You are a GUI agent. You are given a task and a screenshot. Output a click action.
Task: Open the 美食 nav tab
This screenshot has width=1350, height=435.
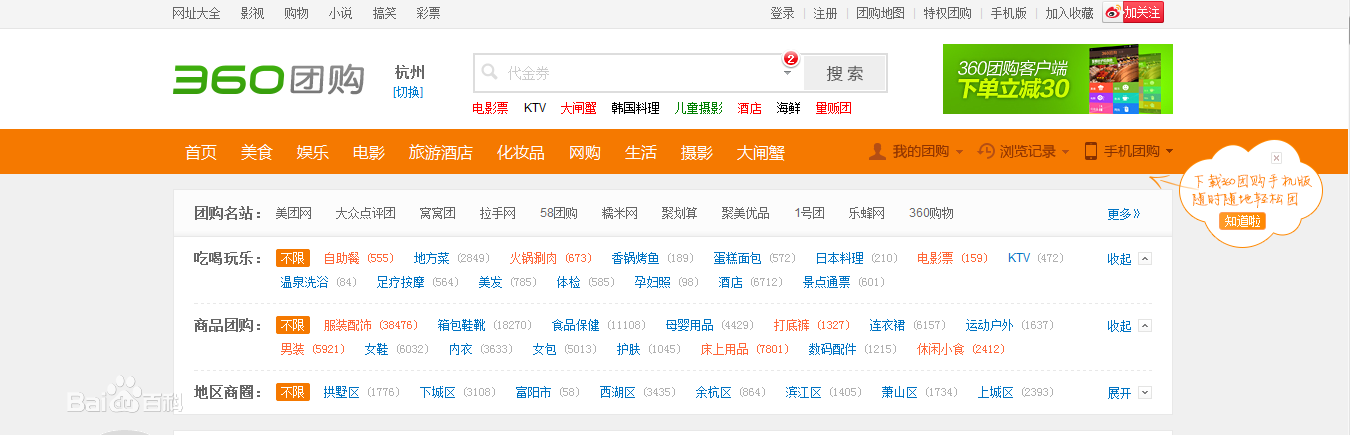pos(257,152)
